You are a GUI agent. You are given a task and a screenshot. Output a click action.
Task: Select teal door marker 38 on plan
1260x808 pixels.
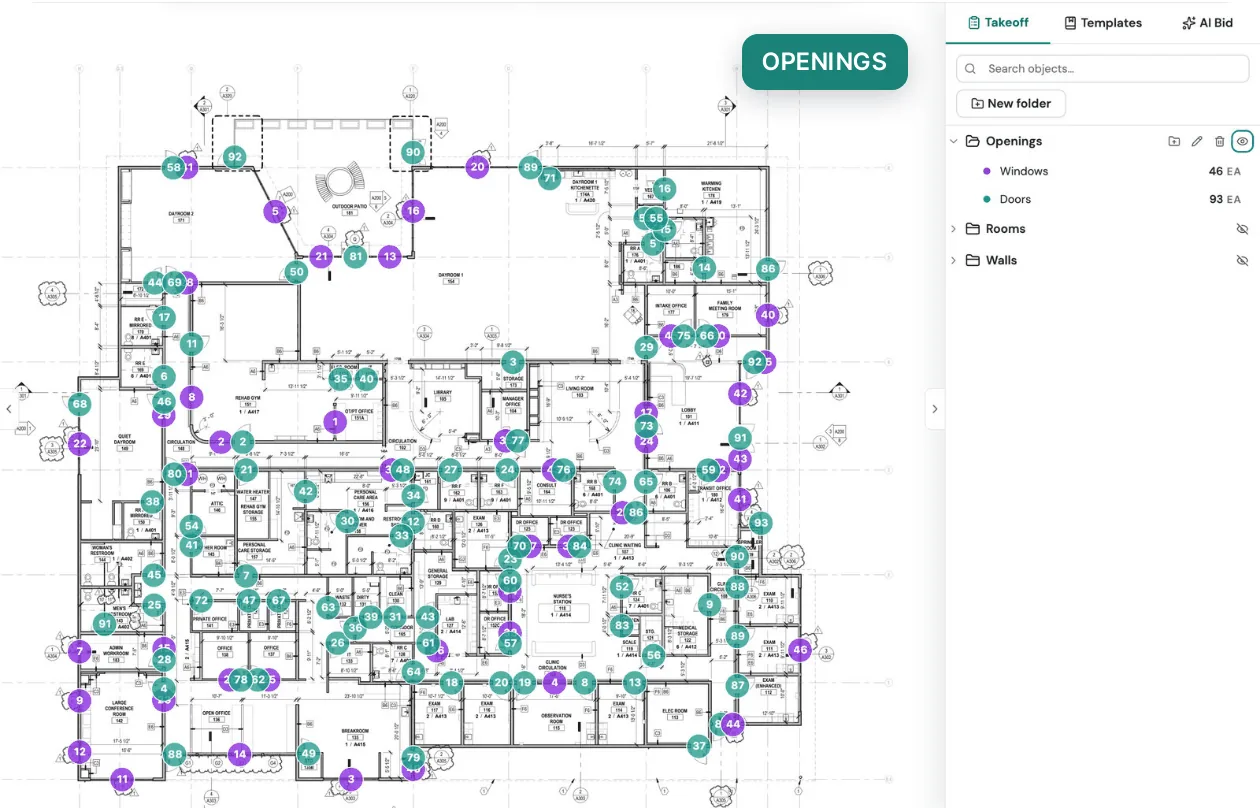click(152, 502)
